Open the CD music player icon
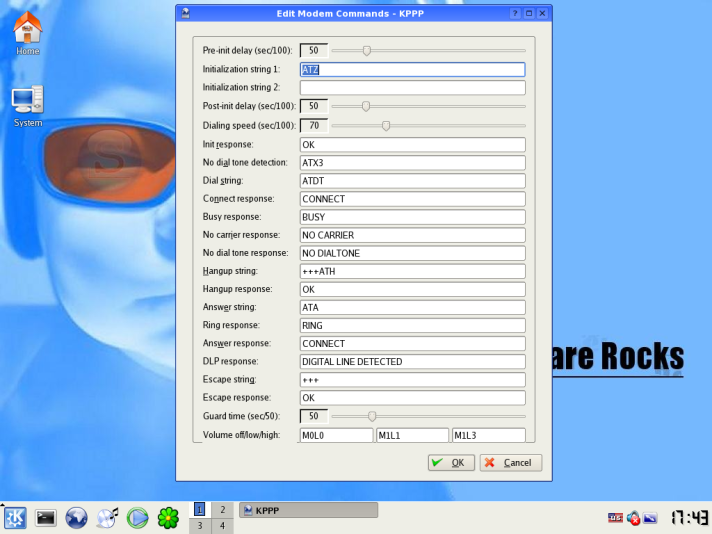712x534 pixels. tap(107, 518)
